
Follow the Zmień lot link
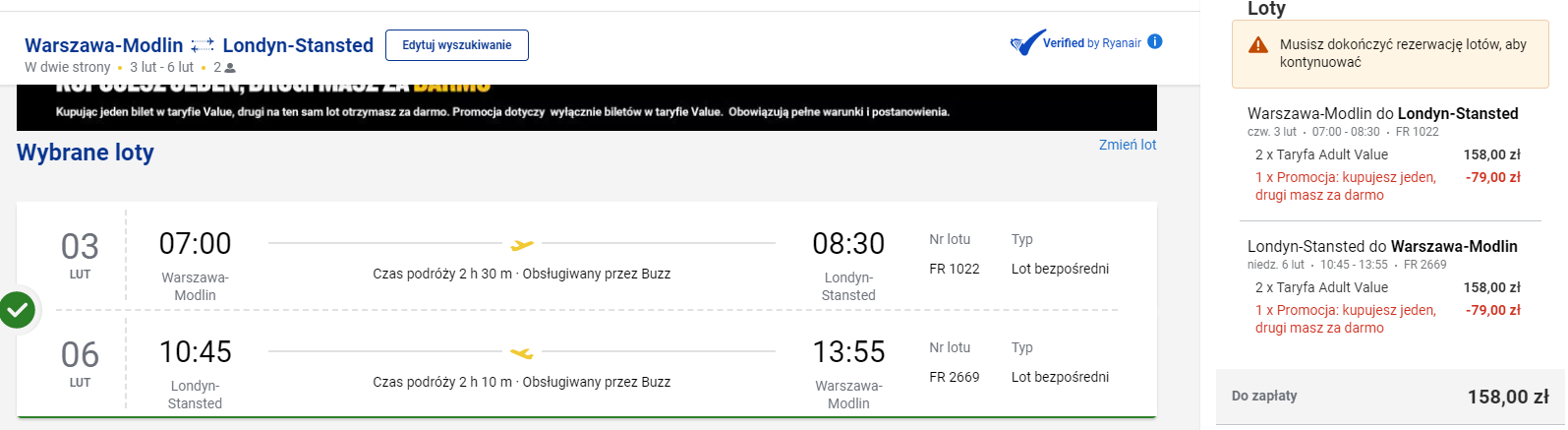pos(1127,145)
